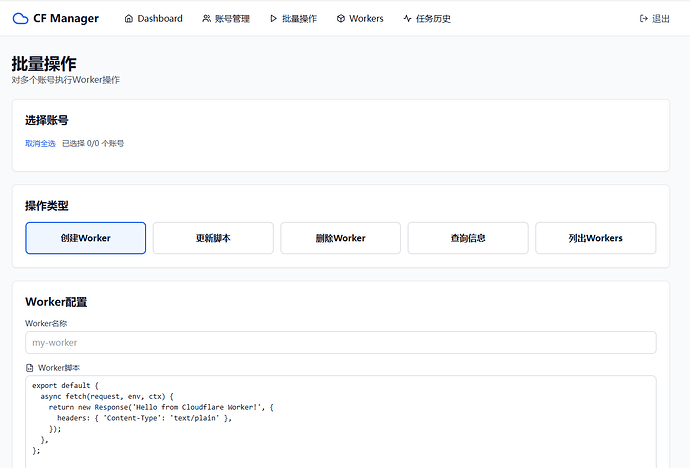The width and height of the screenshot is (690, 468).
Task: Click the 任务历史 activity icon
Action: tap(407, 18)
